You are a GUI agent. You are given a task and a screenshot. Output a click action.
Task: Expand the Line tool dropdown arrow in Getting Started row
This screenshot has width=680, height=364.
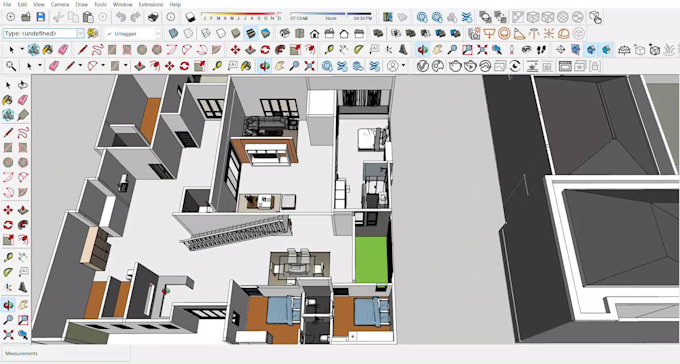[80, 66]
